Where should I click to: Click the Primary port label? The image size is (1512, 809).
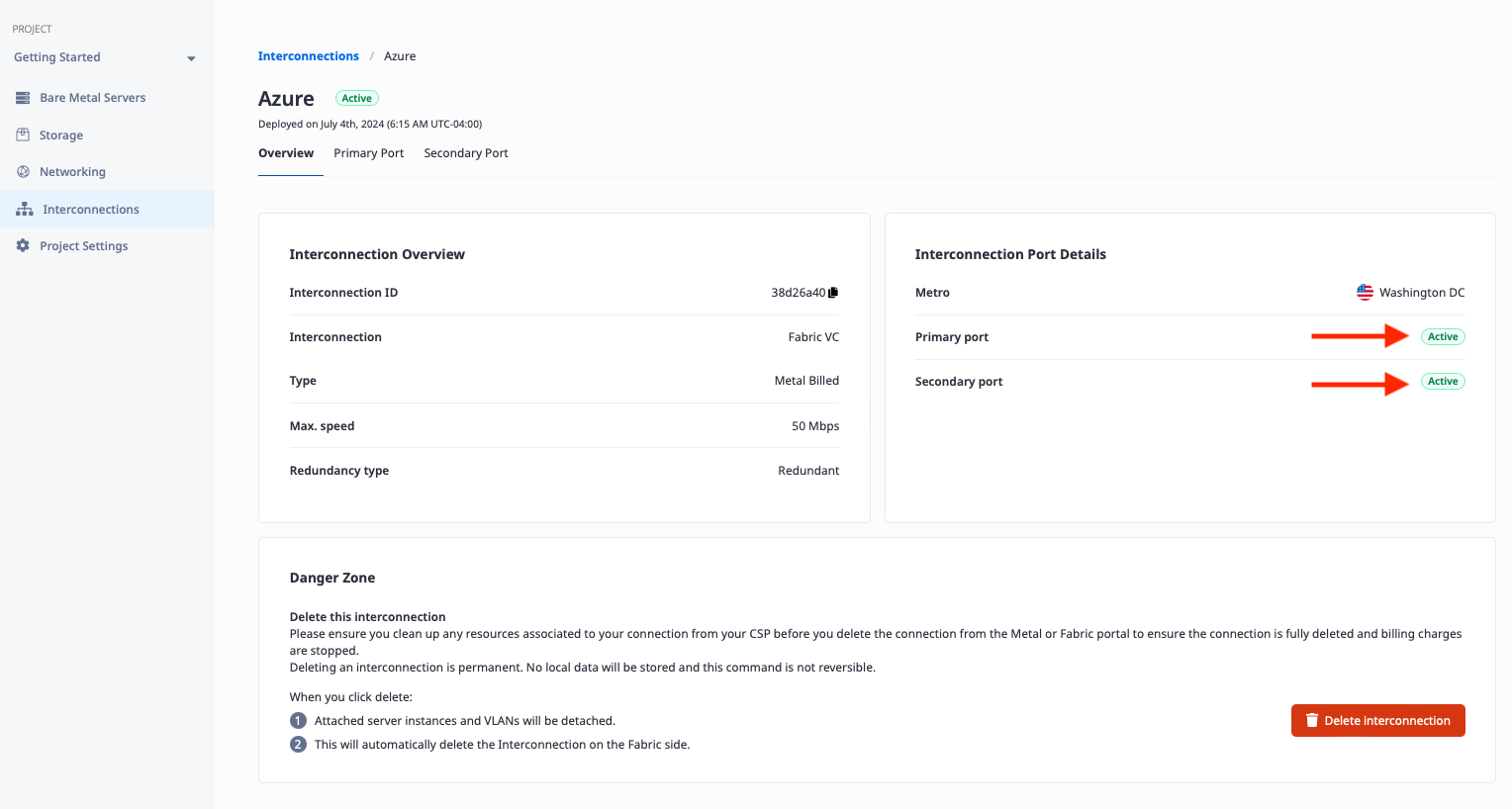(x=952, y=337)
